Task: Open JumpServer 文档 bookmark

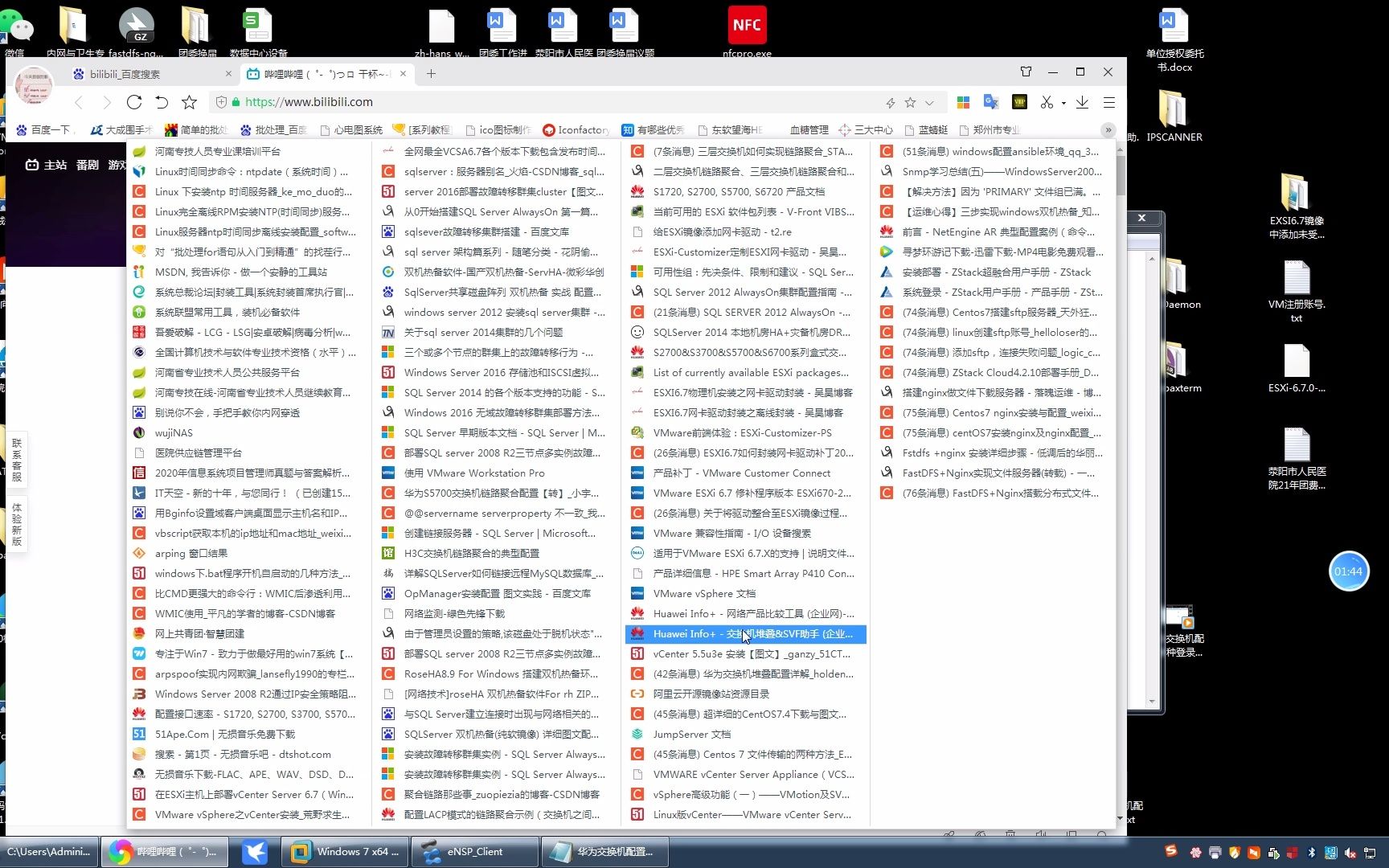Action: pyautogui.click(x=745, y=734)
